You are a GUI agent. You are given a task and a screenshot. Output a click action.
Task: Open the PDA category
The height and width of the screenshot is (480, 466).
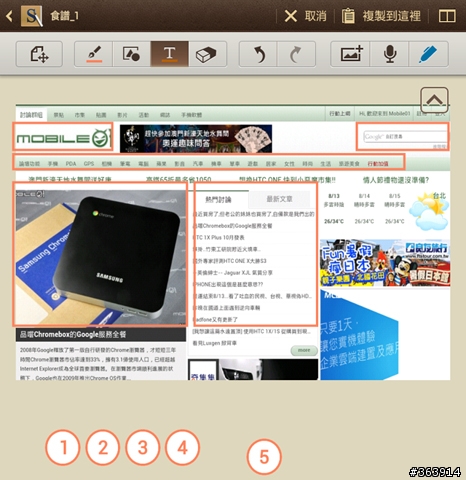[71, 164]
